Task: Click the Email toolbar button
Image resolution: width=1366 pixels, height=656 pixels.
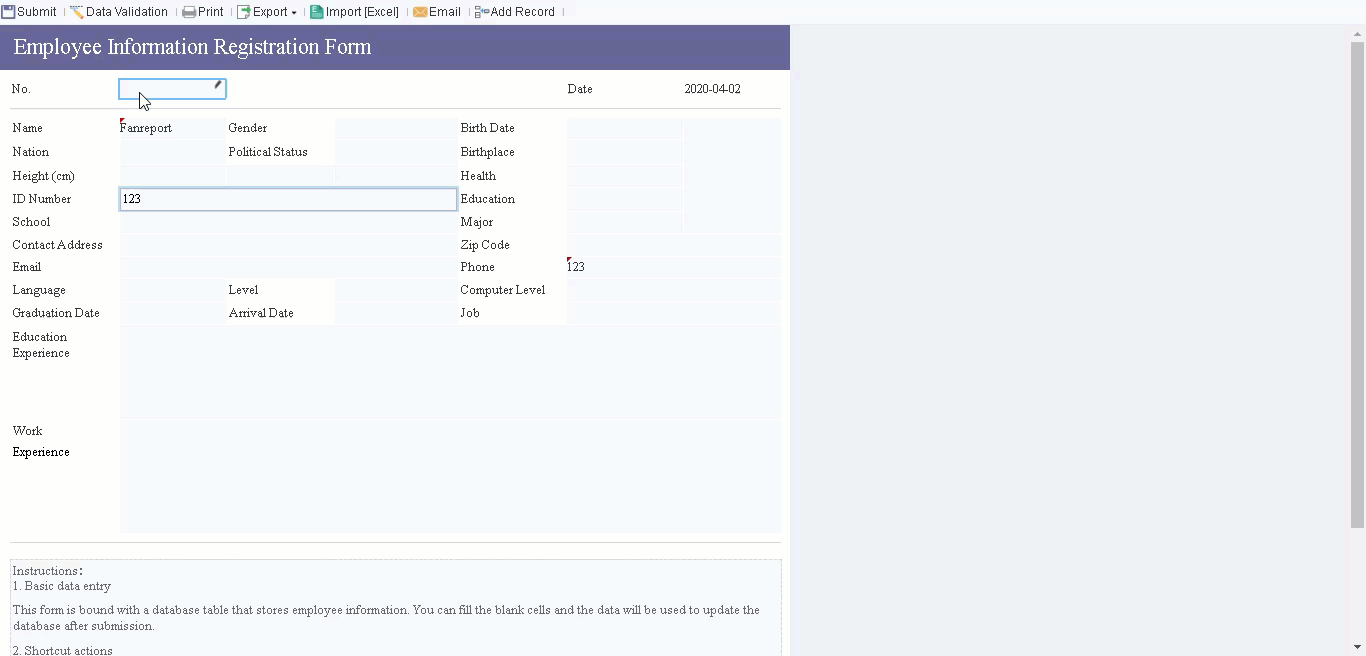Action: point(437,12)
